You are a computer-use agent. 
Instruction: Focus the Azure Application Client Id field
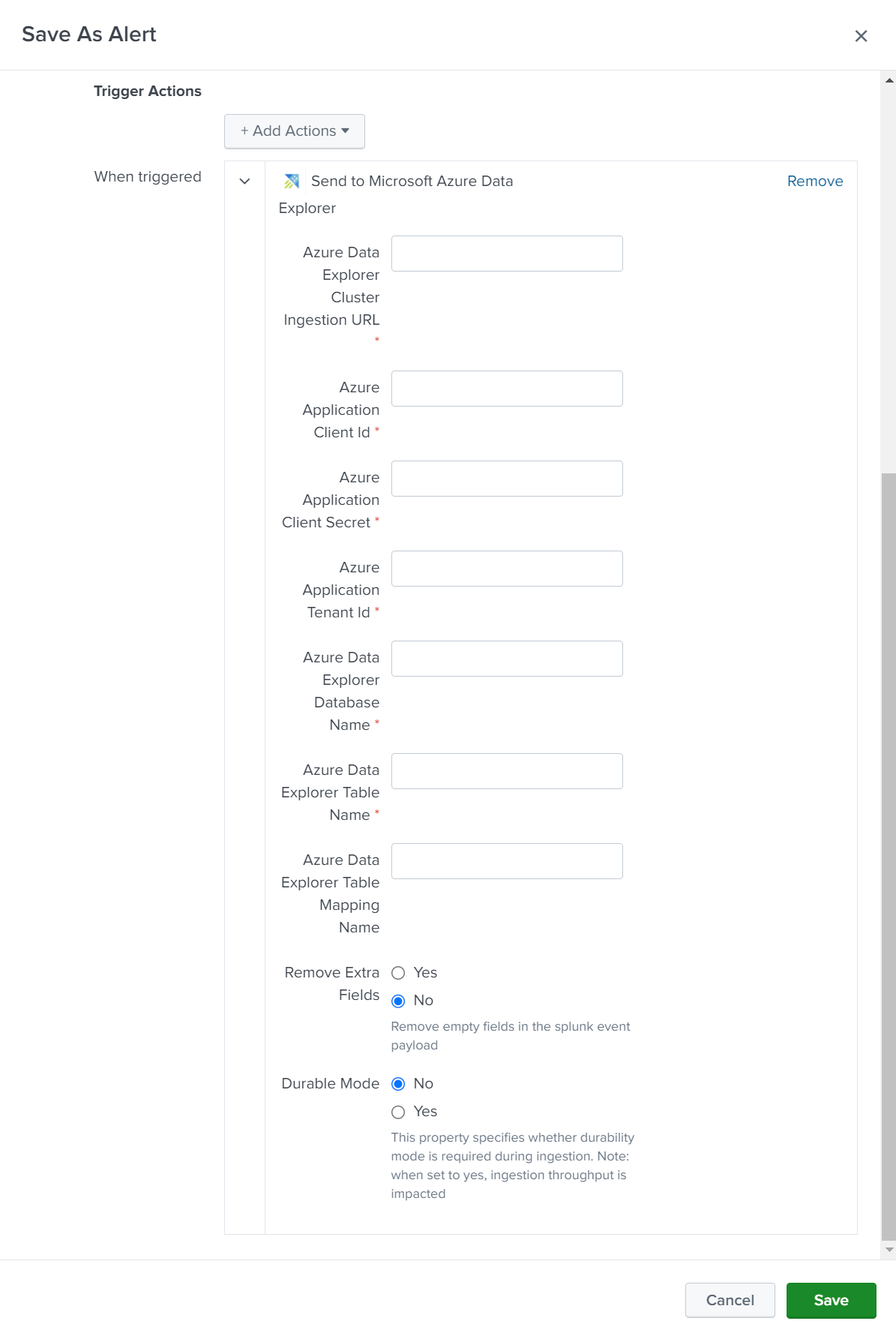tap(507, 388)
